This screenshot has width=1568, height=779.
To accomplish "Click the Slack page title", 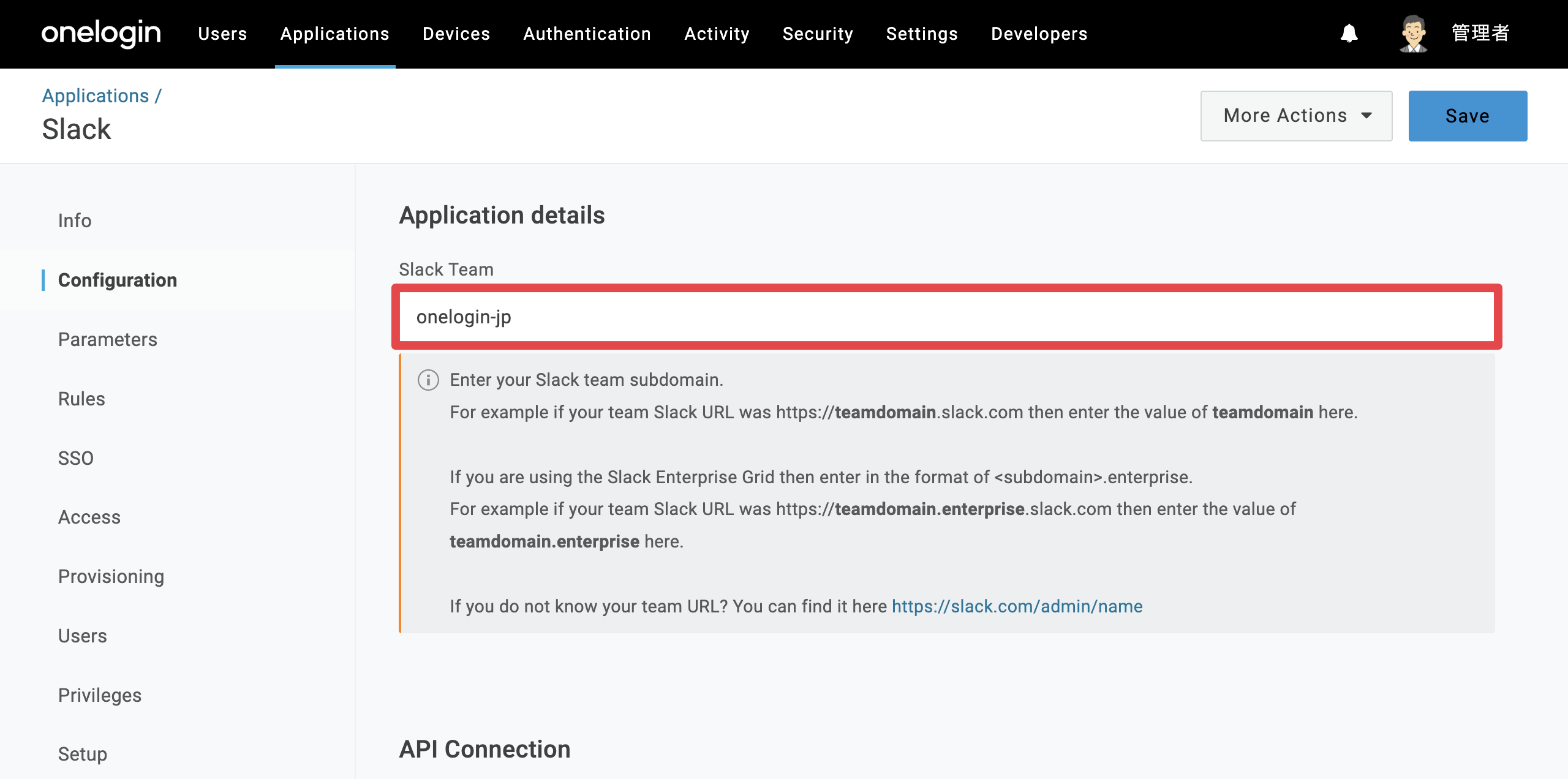I will [77, 129].
